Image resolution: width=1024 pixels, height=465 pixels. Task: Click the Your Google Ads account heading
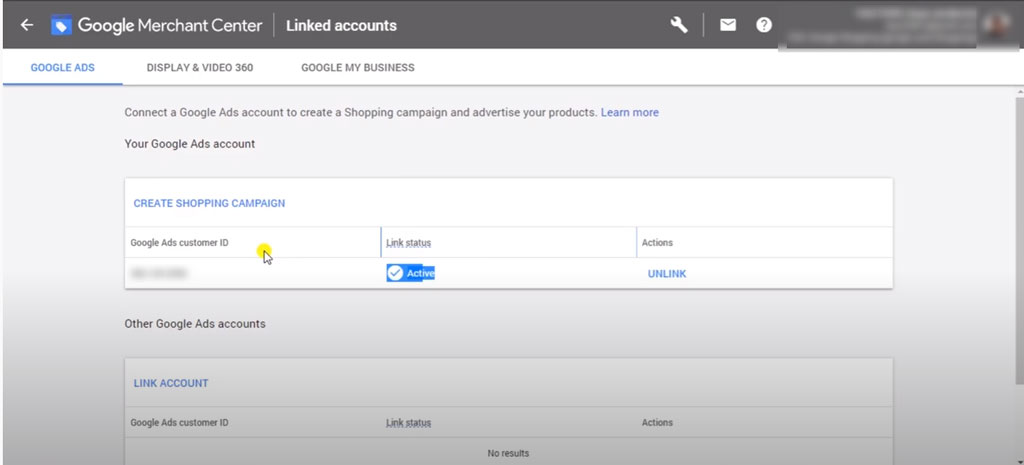tap(190, 144)
